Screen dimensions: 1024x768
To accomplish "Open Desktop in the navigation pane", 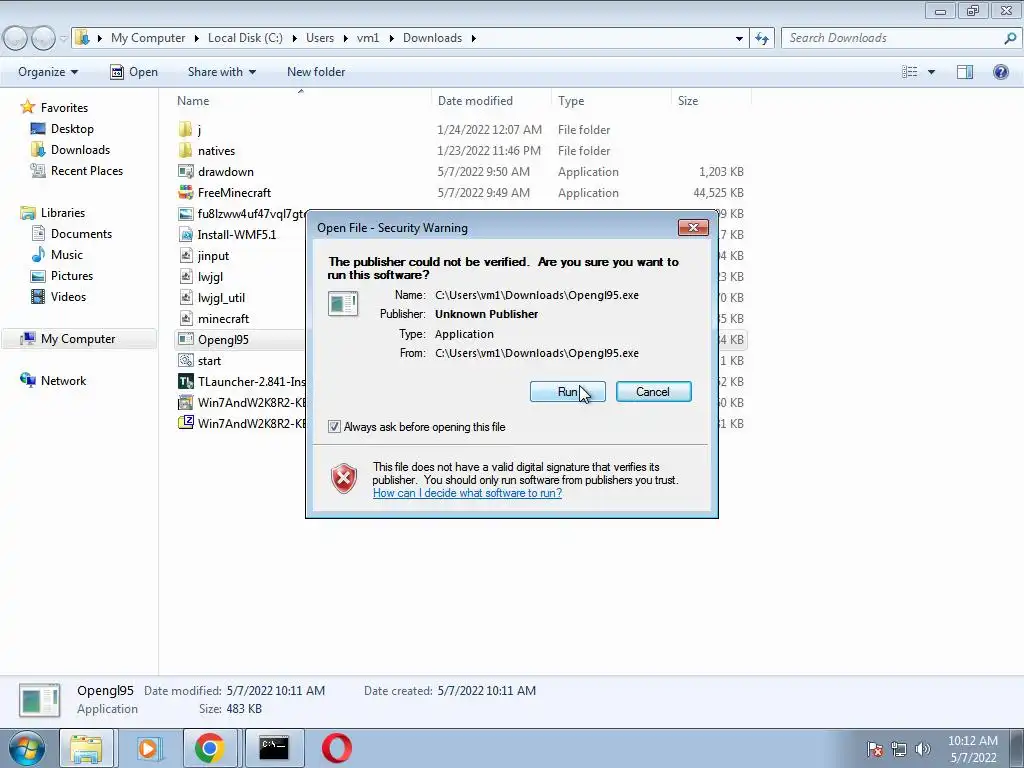I will click(x=72, y=129).
